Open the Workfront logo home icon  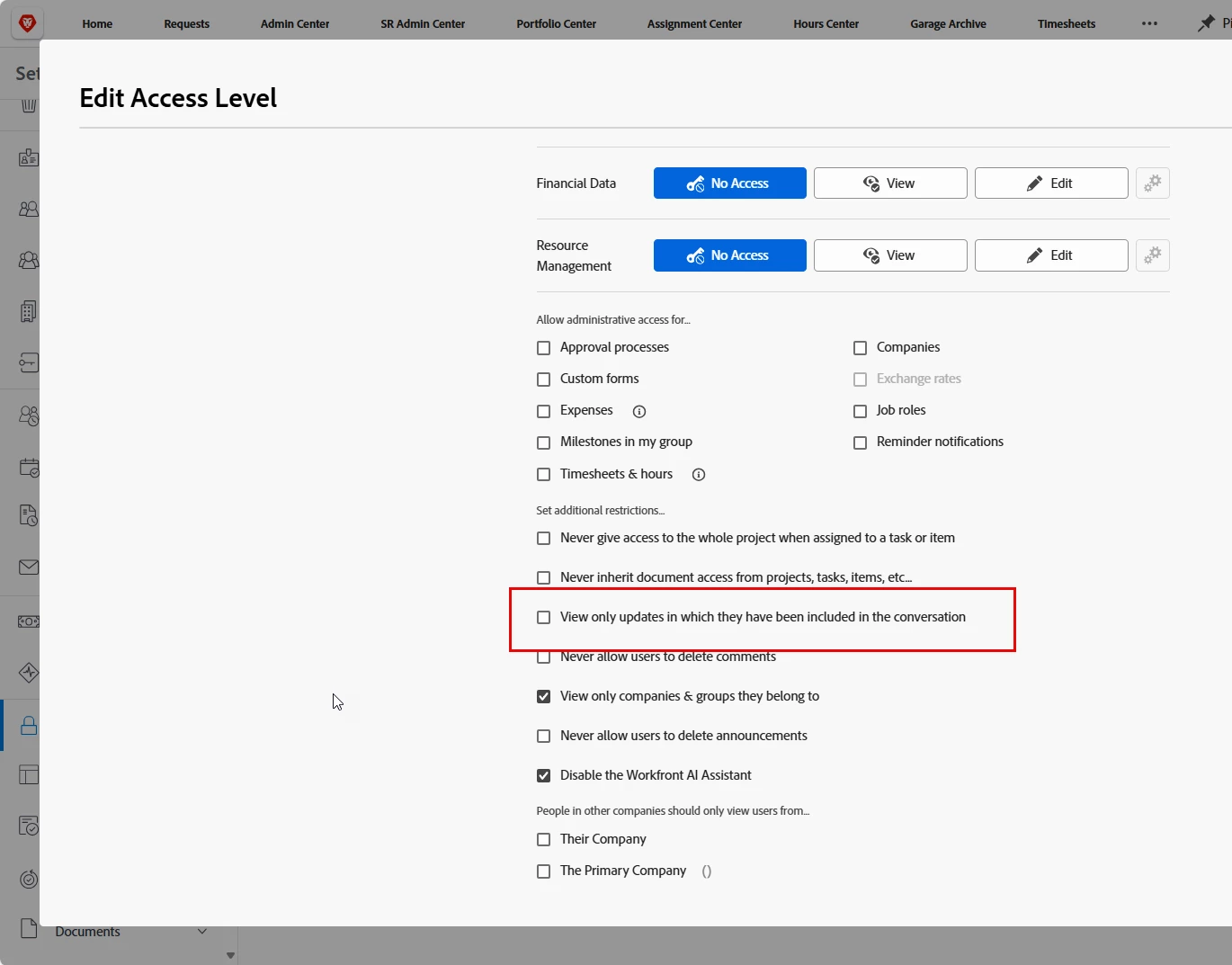point(27,23)
